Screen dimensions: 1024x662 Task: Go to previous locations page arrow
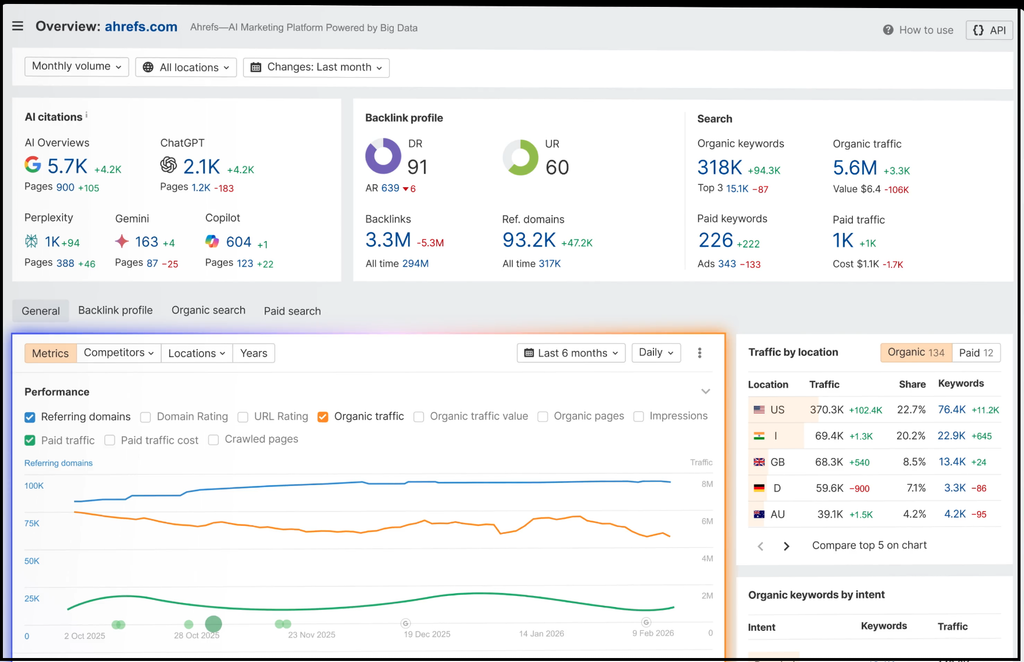(x=761, y=546)
